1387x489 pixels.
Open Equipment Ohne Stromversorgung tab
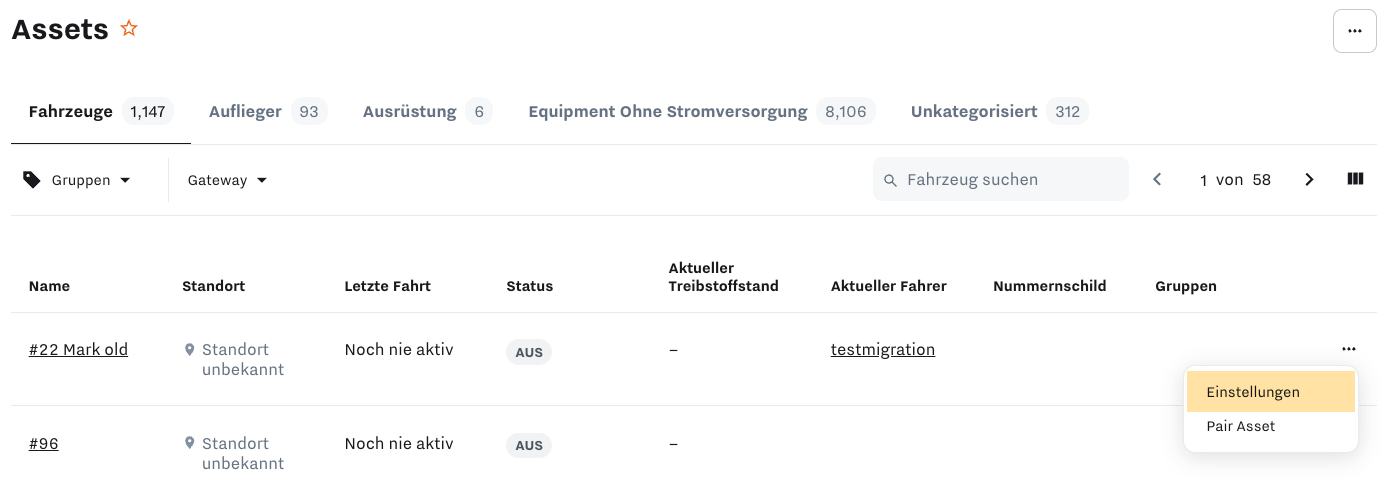(x=701, y=111)
